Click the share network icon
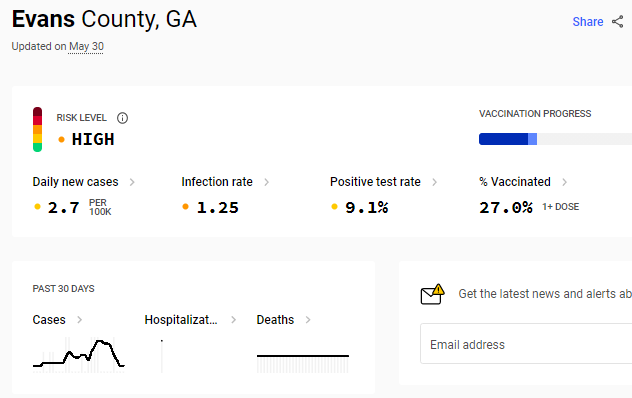This screenshot has height=398, width=632. pos(617,21)
